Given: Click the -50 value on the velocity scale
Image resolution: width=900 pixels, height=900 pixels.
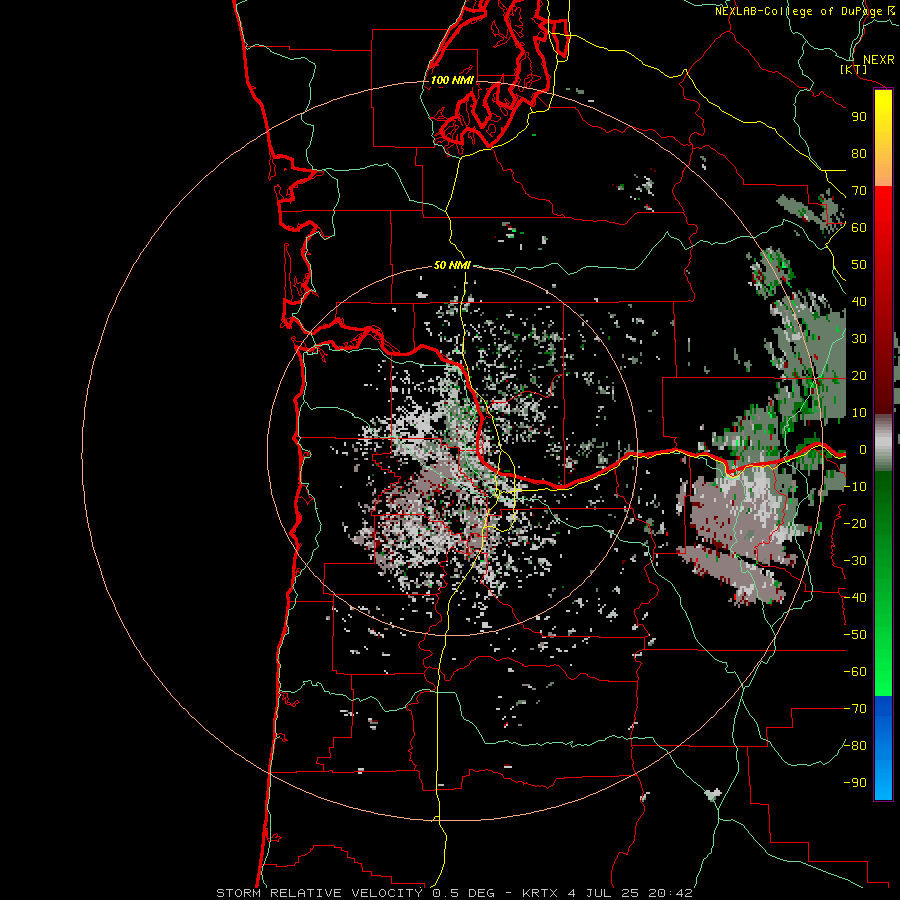Looking at the screenshot, I should coord(855,635).
